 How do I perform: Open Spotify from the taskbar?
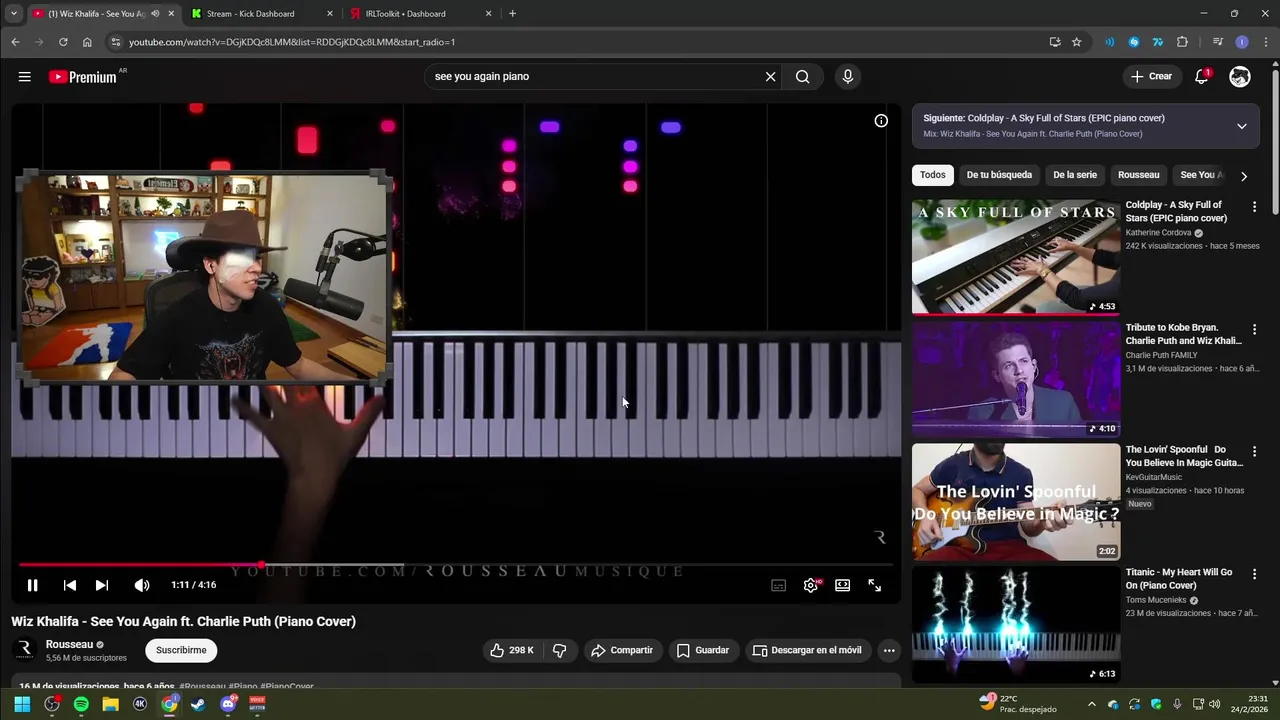coord(81,704)
